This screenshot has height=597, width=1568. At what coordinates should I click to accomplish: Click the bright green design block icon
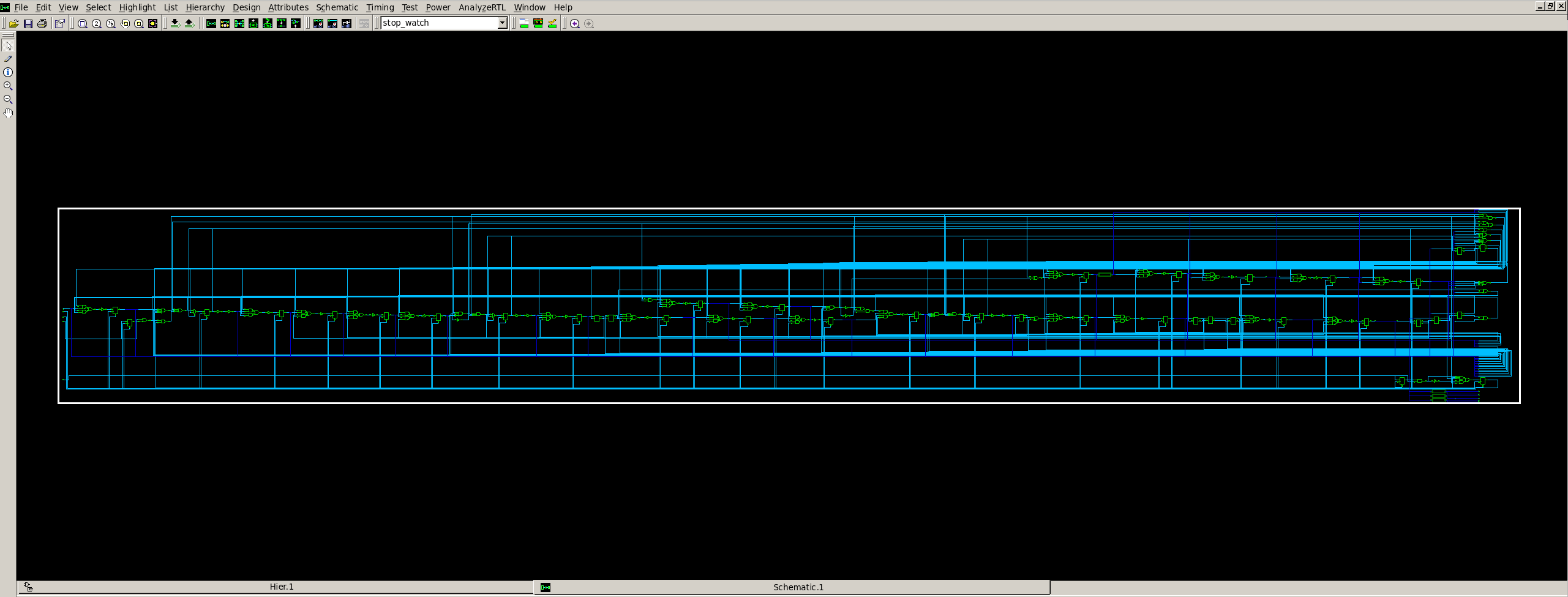[267, 23]
